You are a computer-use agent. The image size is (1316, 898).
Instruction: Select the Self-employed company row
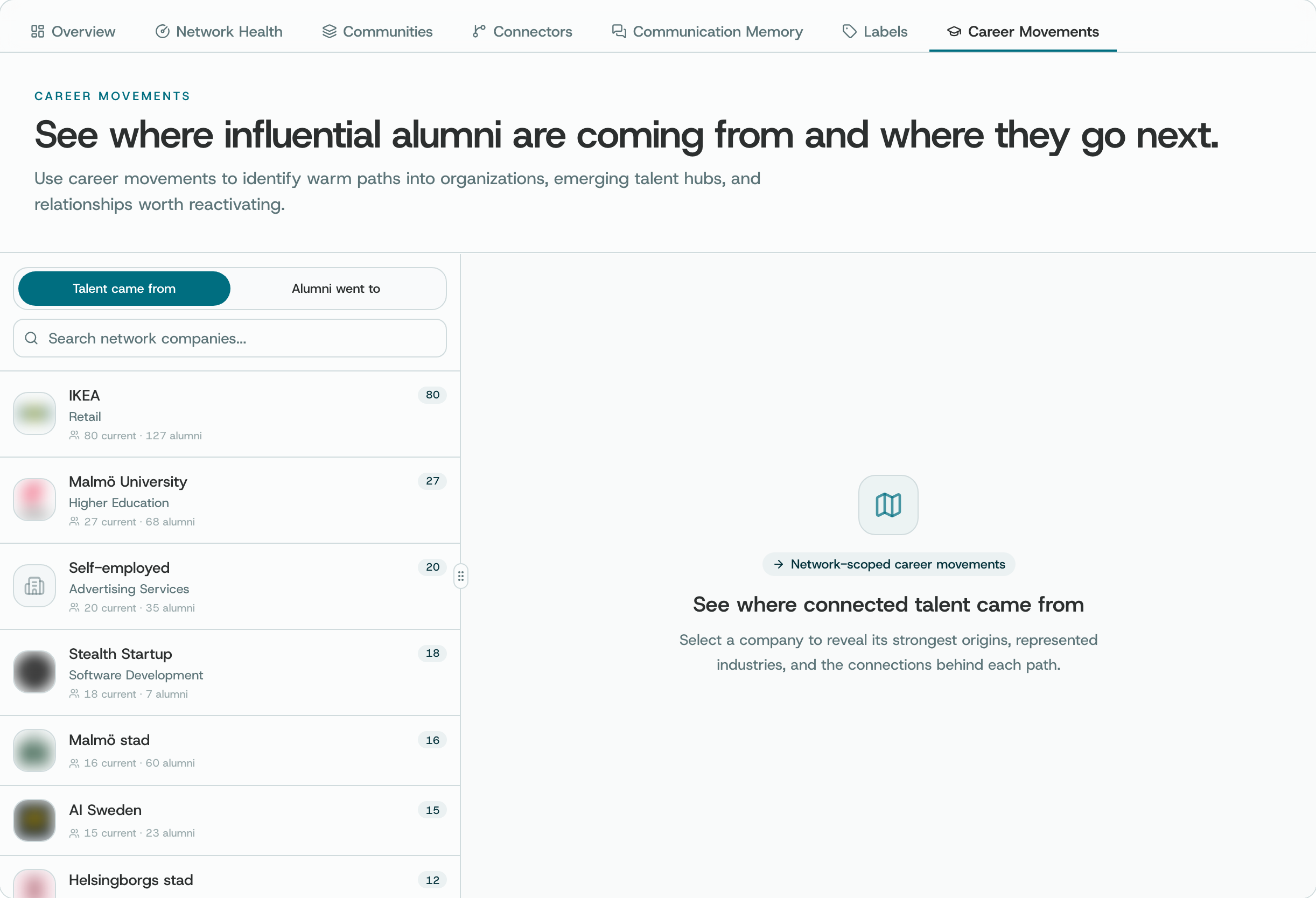[230, 587]
